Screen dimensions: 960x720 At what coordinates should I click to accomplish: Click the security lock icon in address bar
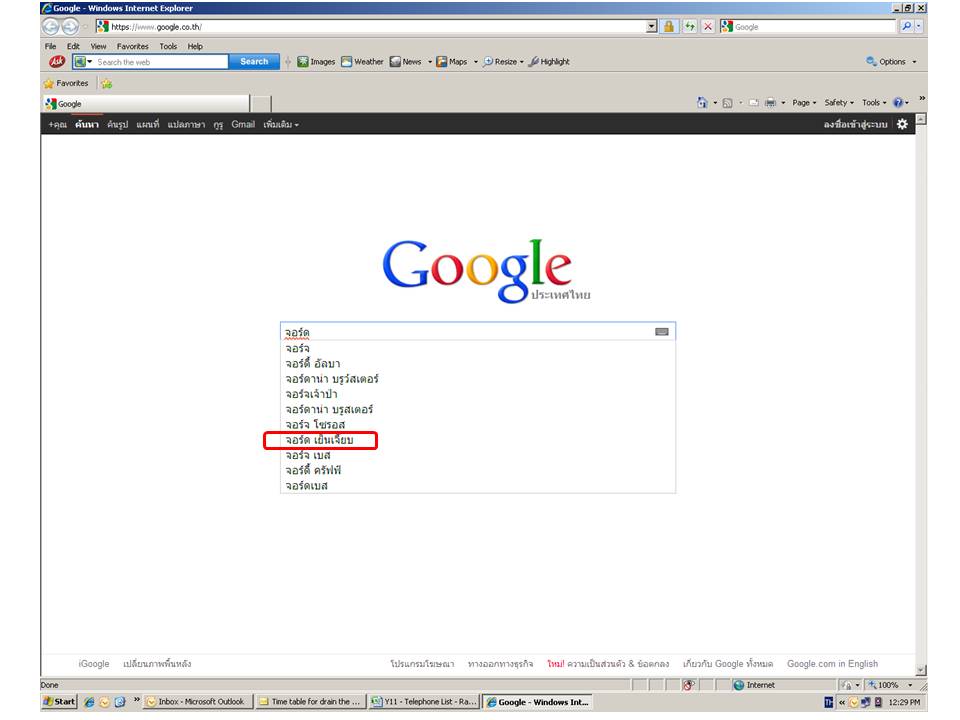click(669, 27)
